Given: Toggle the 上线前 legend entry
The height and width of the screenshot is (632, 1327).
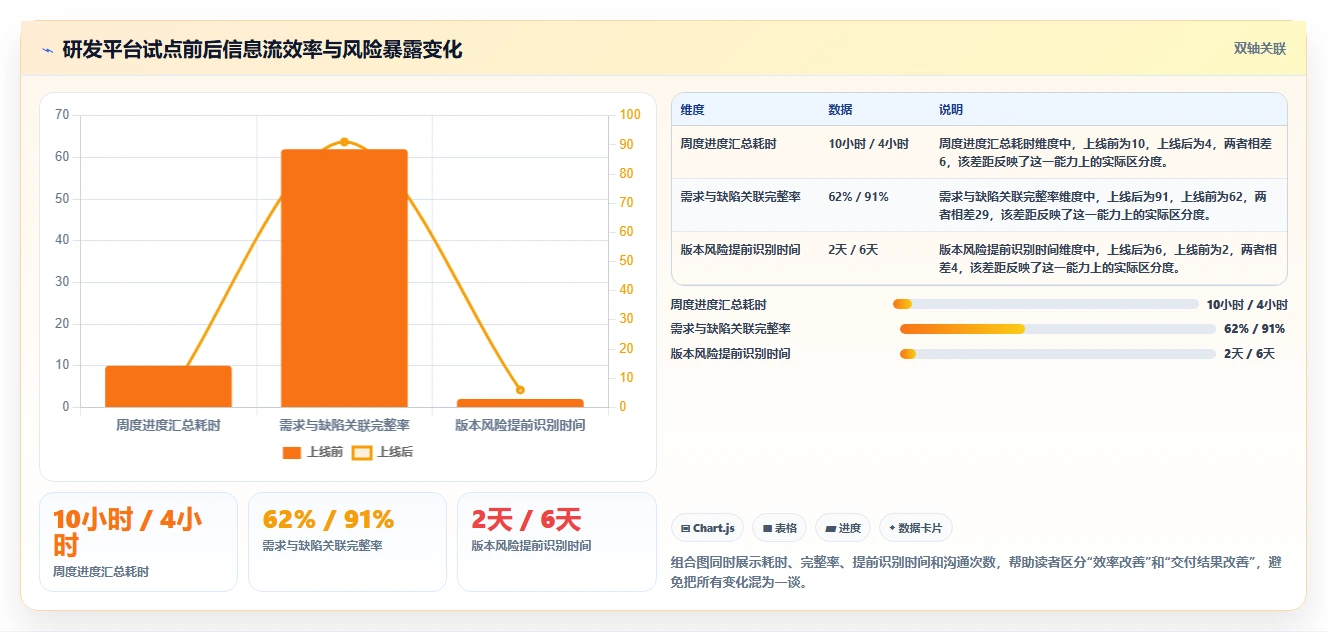Looking at the screenshot, I should point(313,452).
